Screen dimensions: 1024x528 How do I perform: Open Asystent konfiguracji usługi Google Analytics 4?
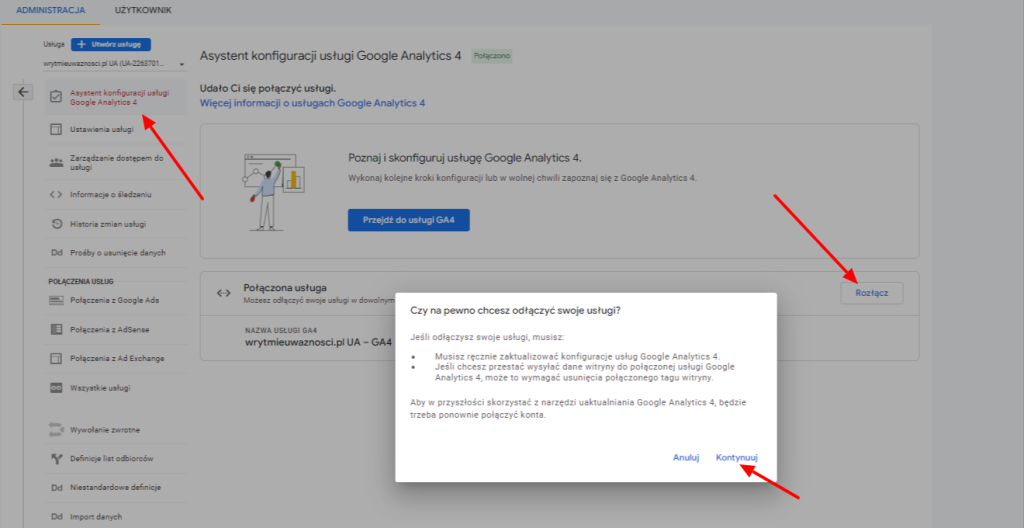click(114, 97)
